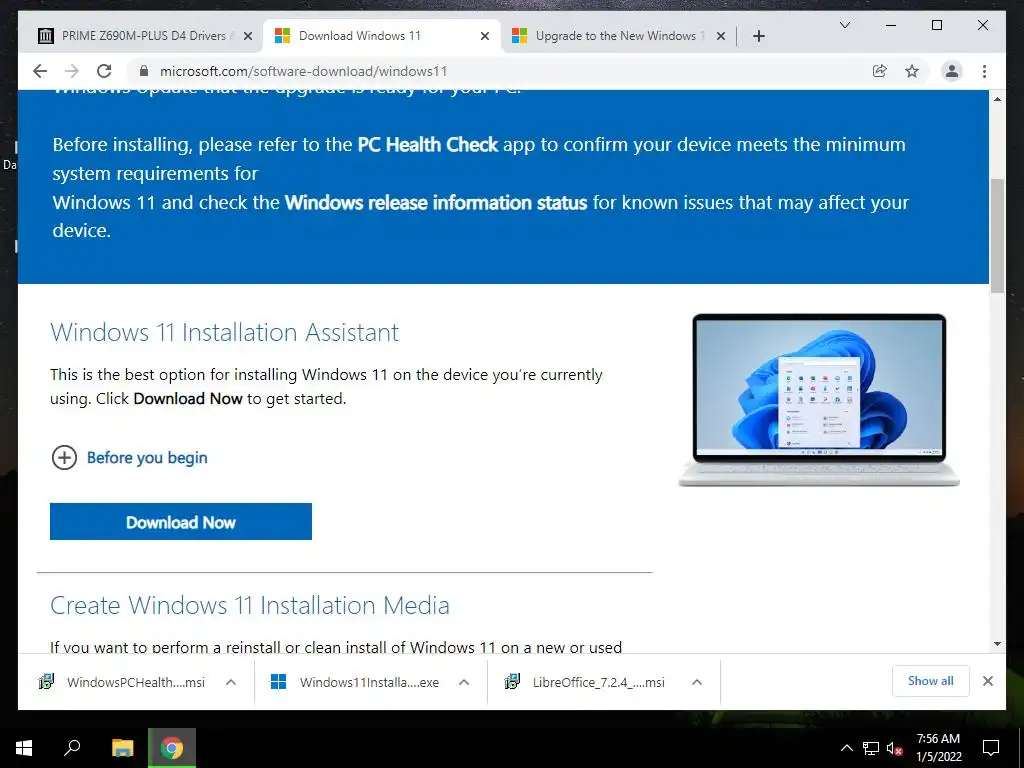Open the tab search chevron
Screen dimensions: 1024x768
pos(844,25)
